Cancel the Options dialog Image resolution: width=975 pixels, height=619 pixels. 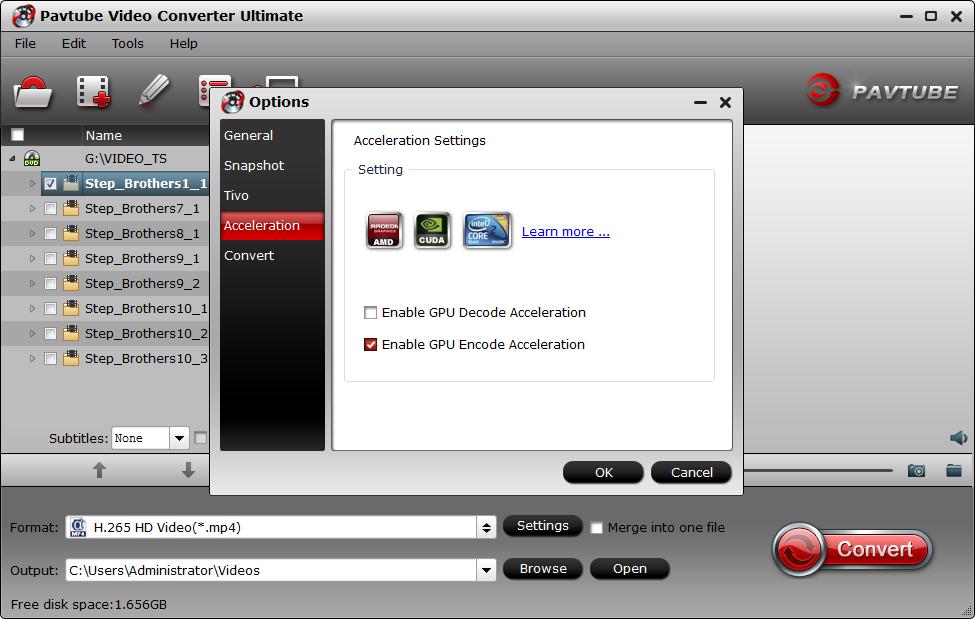pos(691,472)
